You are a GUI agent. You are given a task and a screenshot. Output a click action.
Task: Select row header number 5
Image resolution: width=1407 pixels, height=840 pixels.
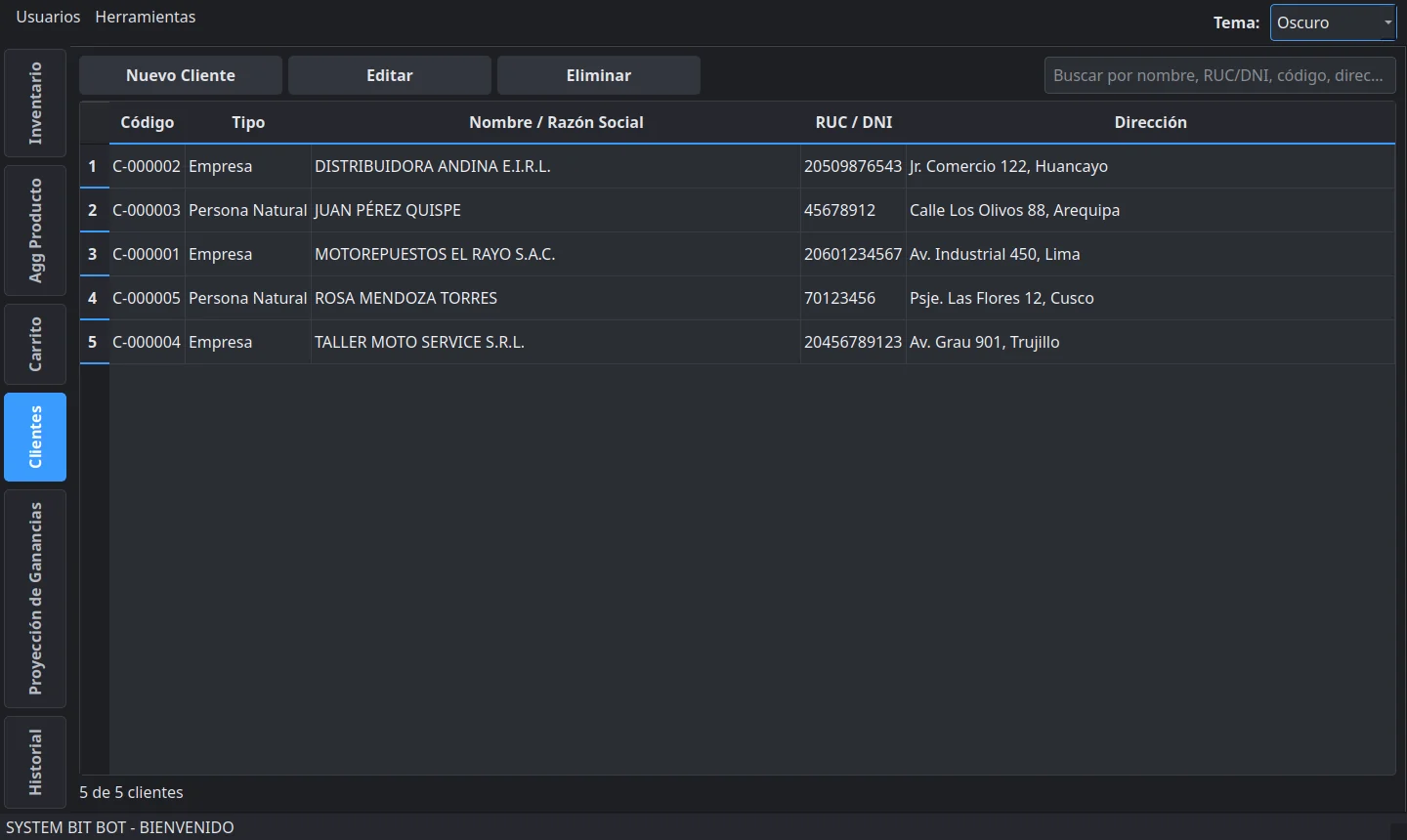(94, 342)
